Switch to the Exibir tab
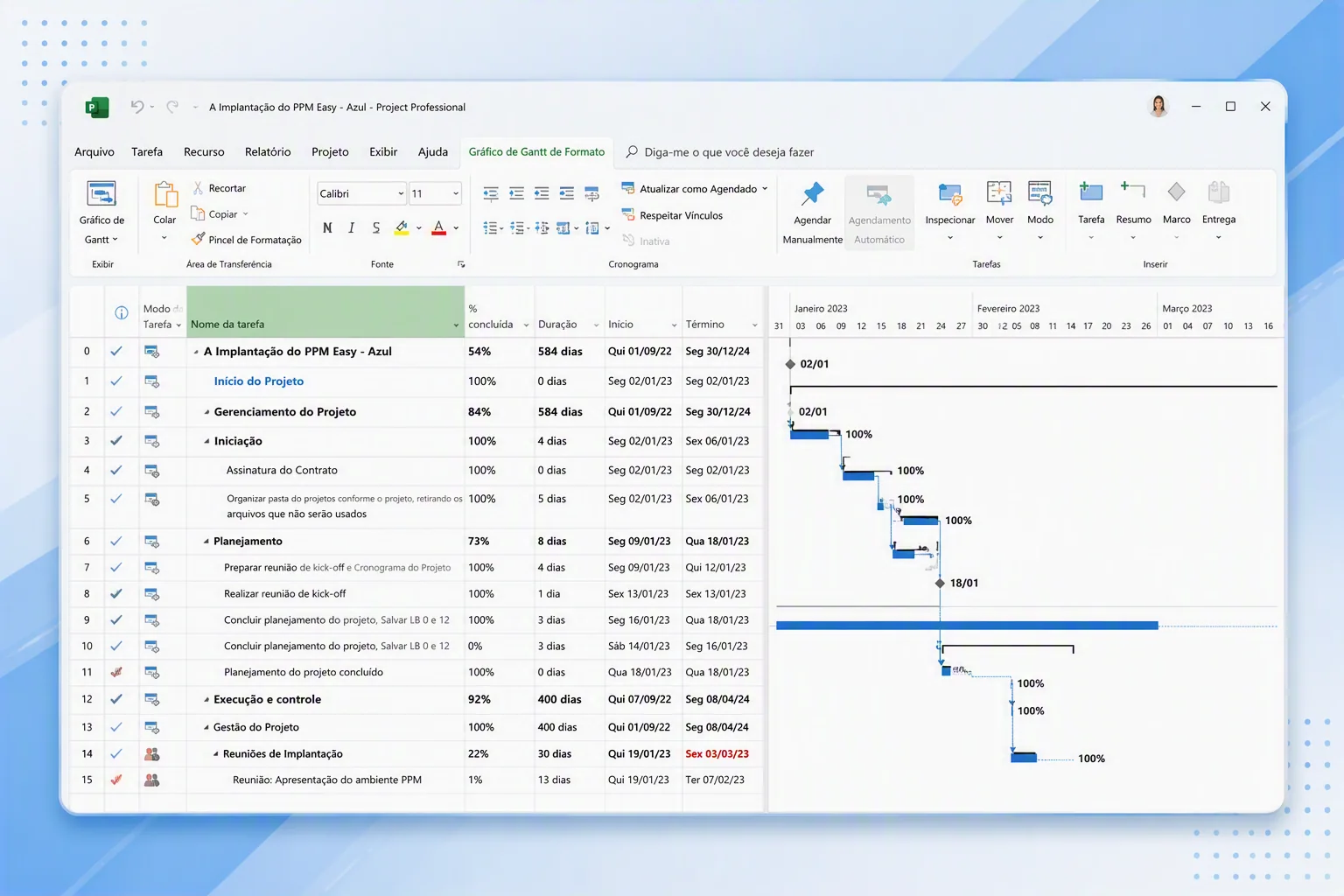 pos(383,151)
